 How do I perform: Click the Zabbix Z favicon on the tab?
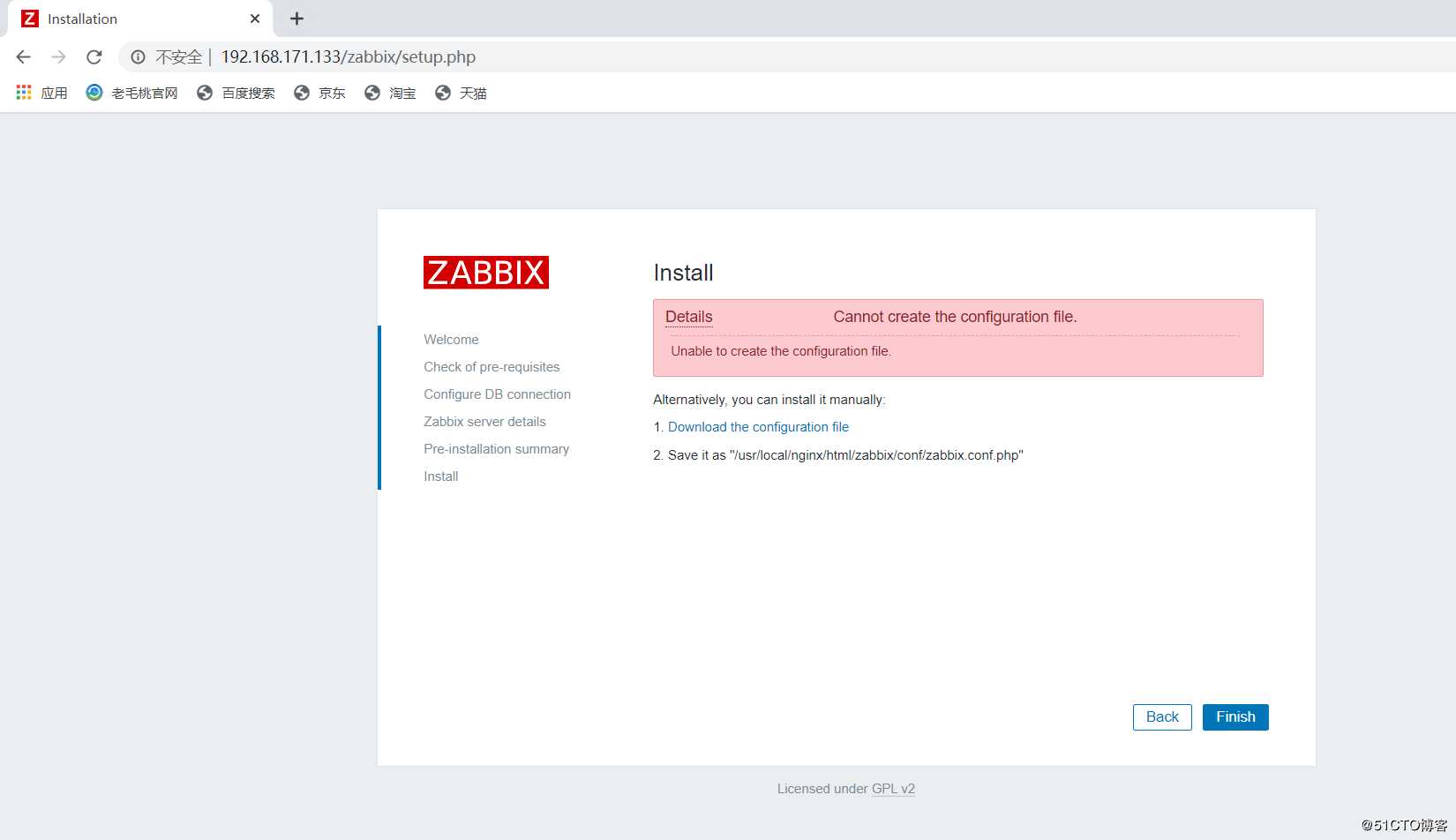[x=30, y=19]
